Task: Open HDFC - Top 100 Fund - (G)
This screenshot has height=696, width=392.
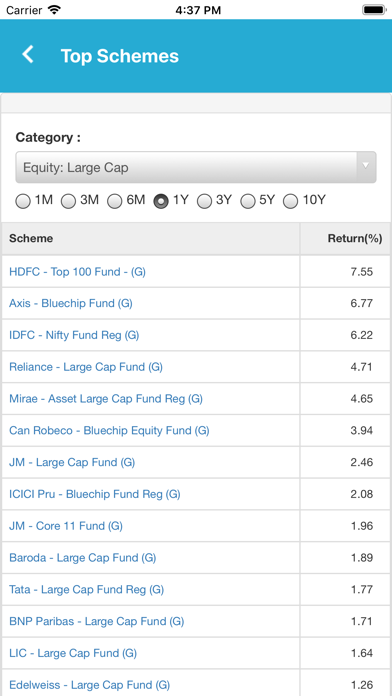Action: 77,272
